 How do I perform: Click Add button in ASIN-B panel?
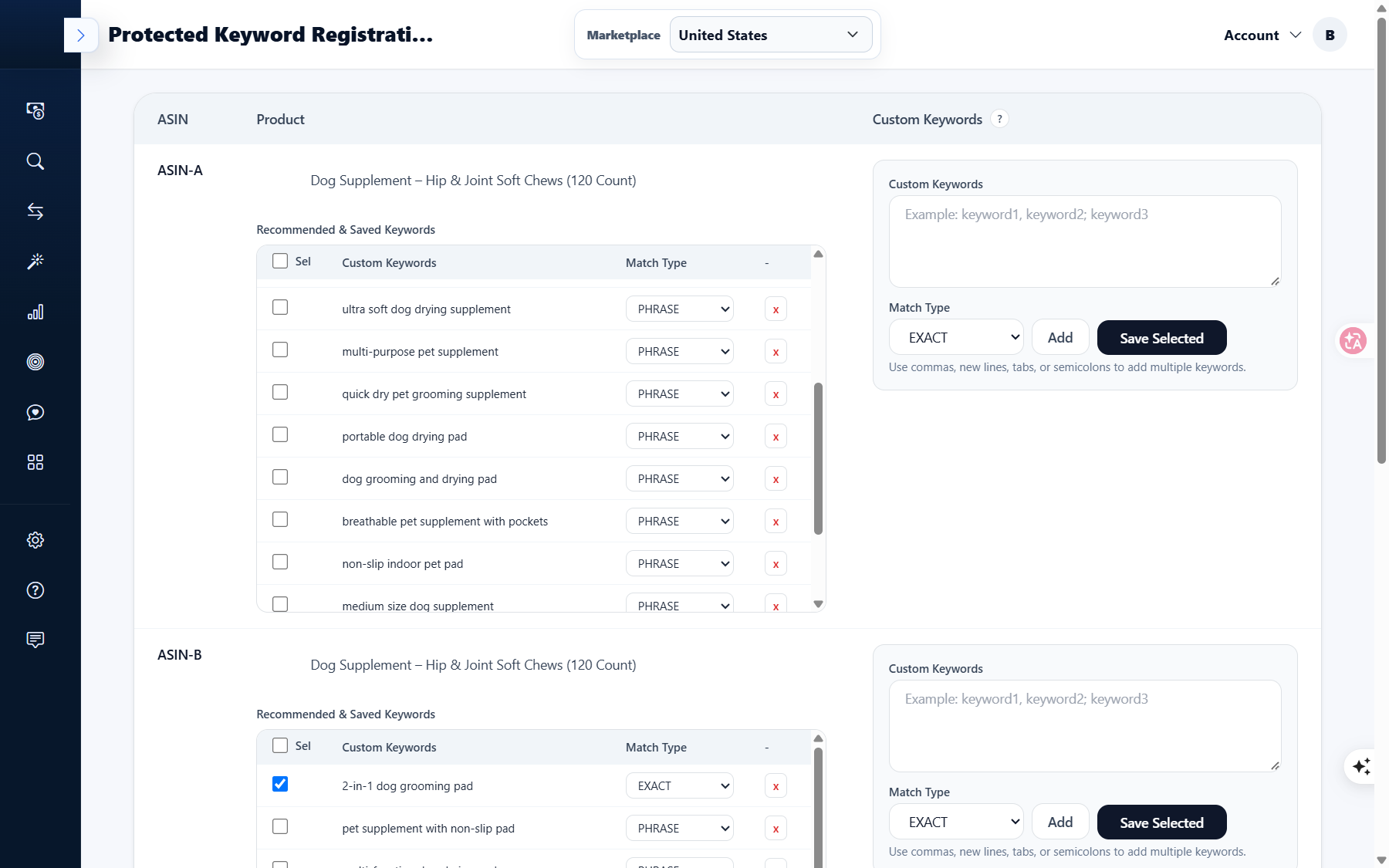[1060, 822]
